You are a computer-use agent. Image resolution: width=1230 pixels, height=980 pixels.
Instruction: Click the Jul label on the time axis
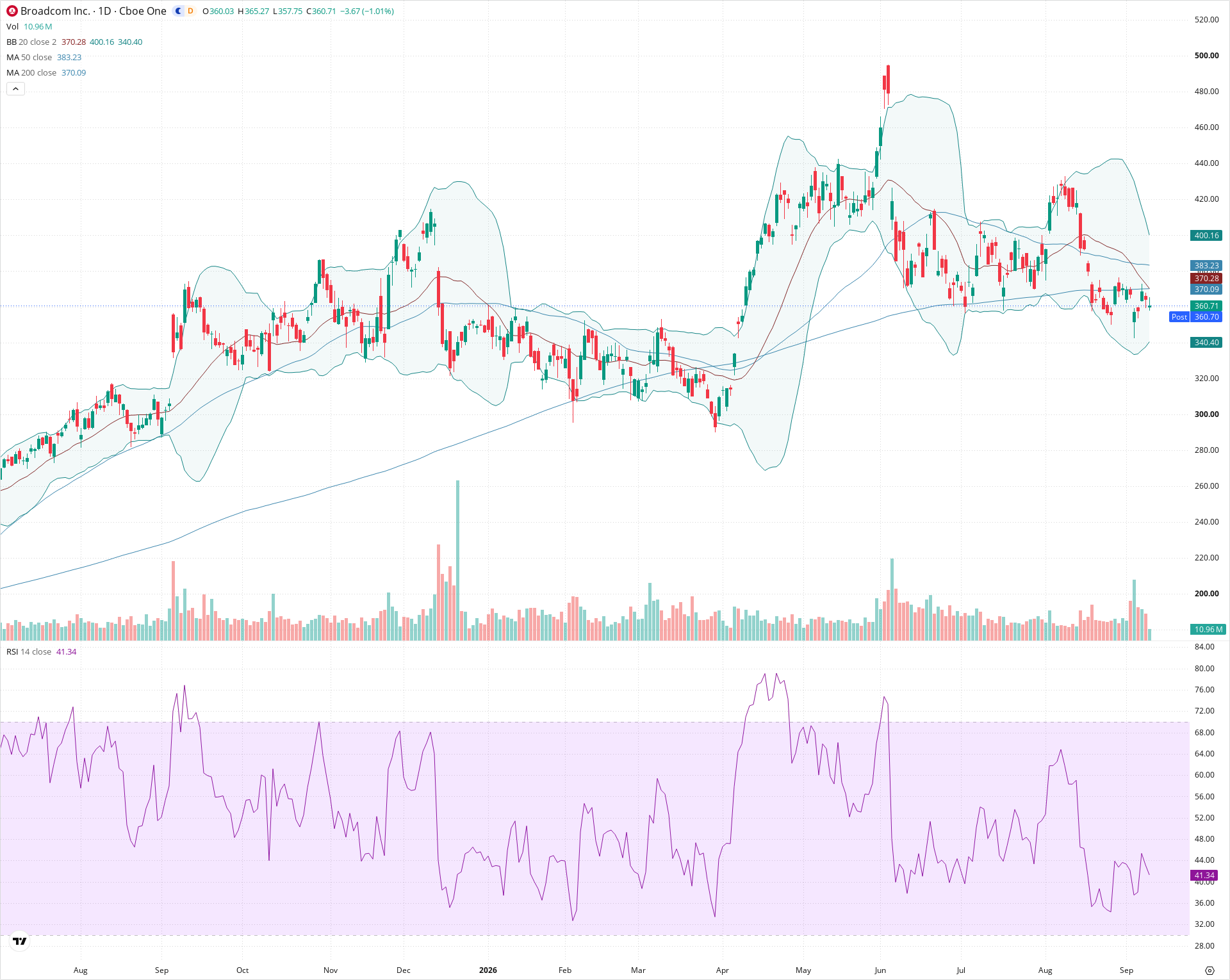click(961, 970)
